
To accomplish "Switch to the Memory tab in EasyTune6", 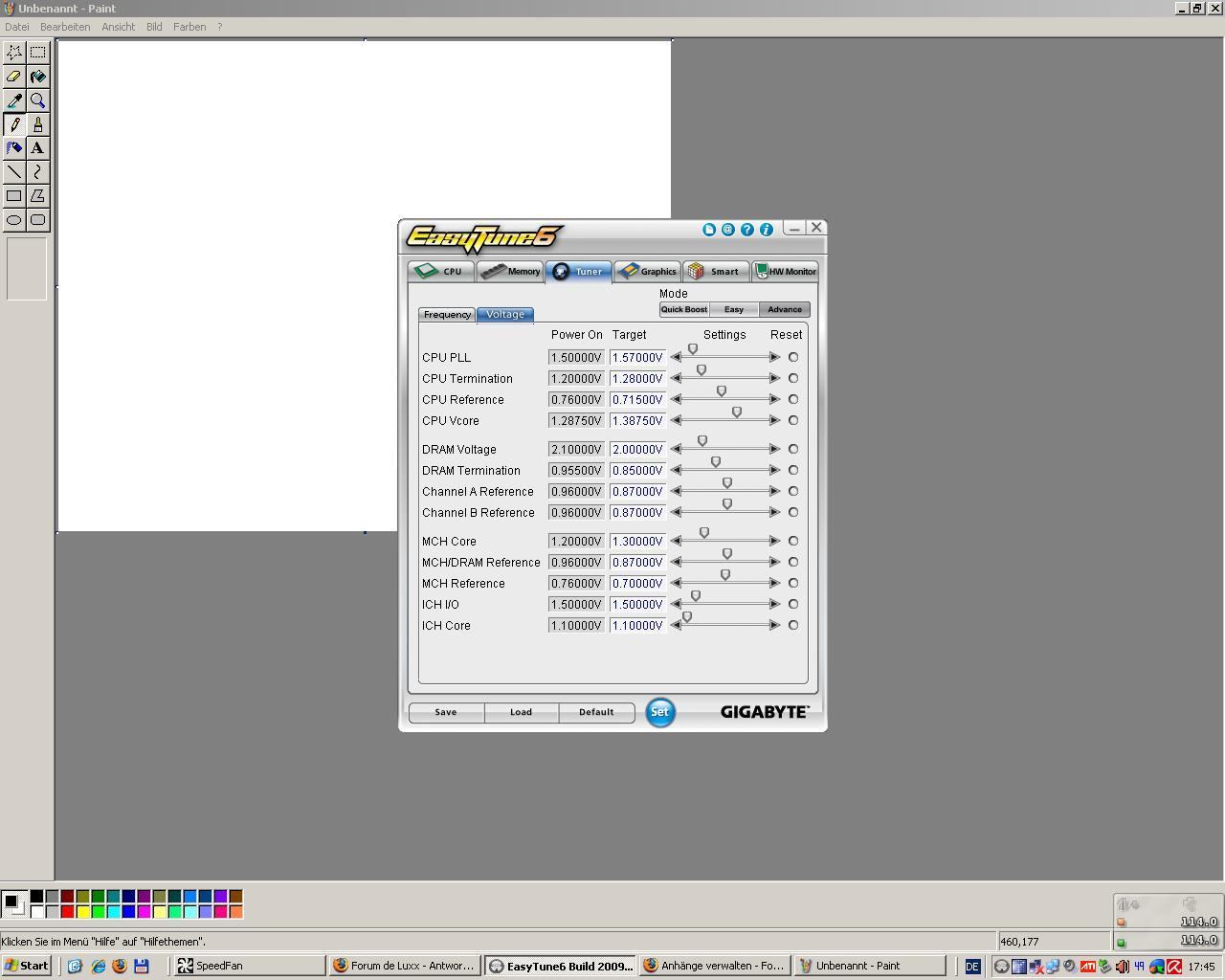I will point(510,272).
